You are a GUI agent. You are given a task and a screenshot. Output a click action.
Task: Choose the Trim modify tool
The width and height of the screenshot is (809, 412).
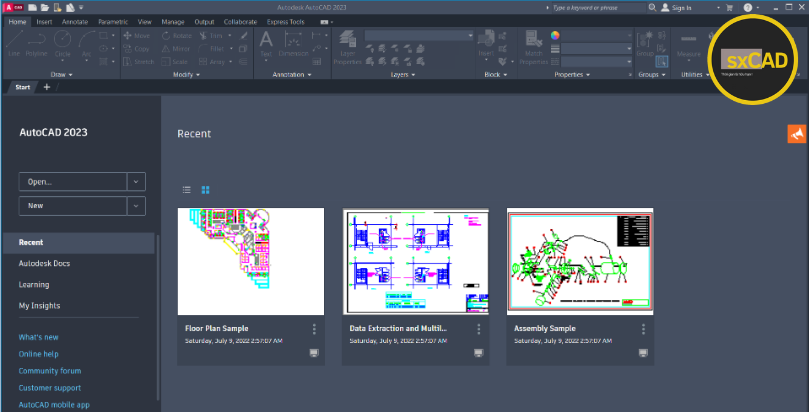tap(212, 36)
